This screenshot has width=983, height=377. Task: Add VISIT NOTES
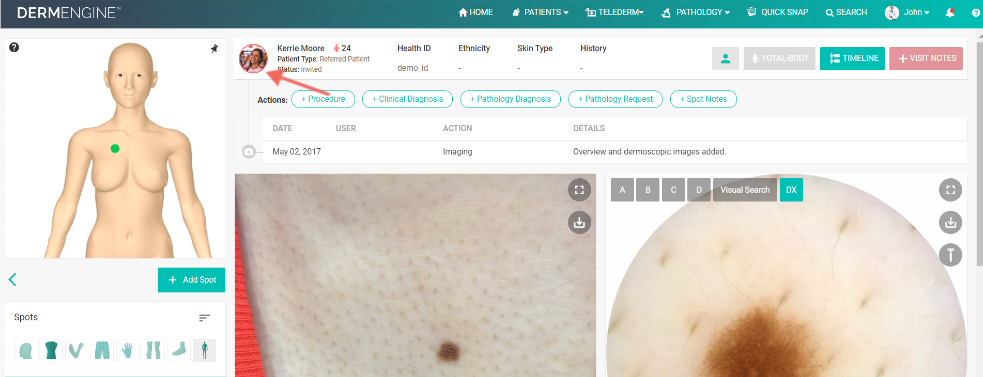coord(926,58)
